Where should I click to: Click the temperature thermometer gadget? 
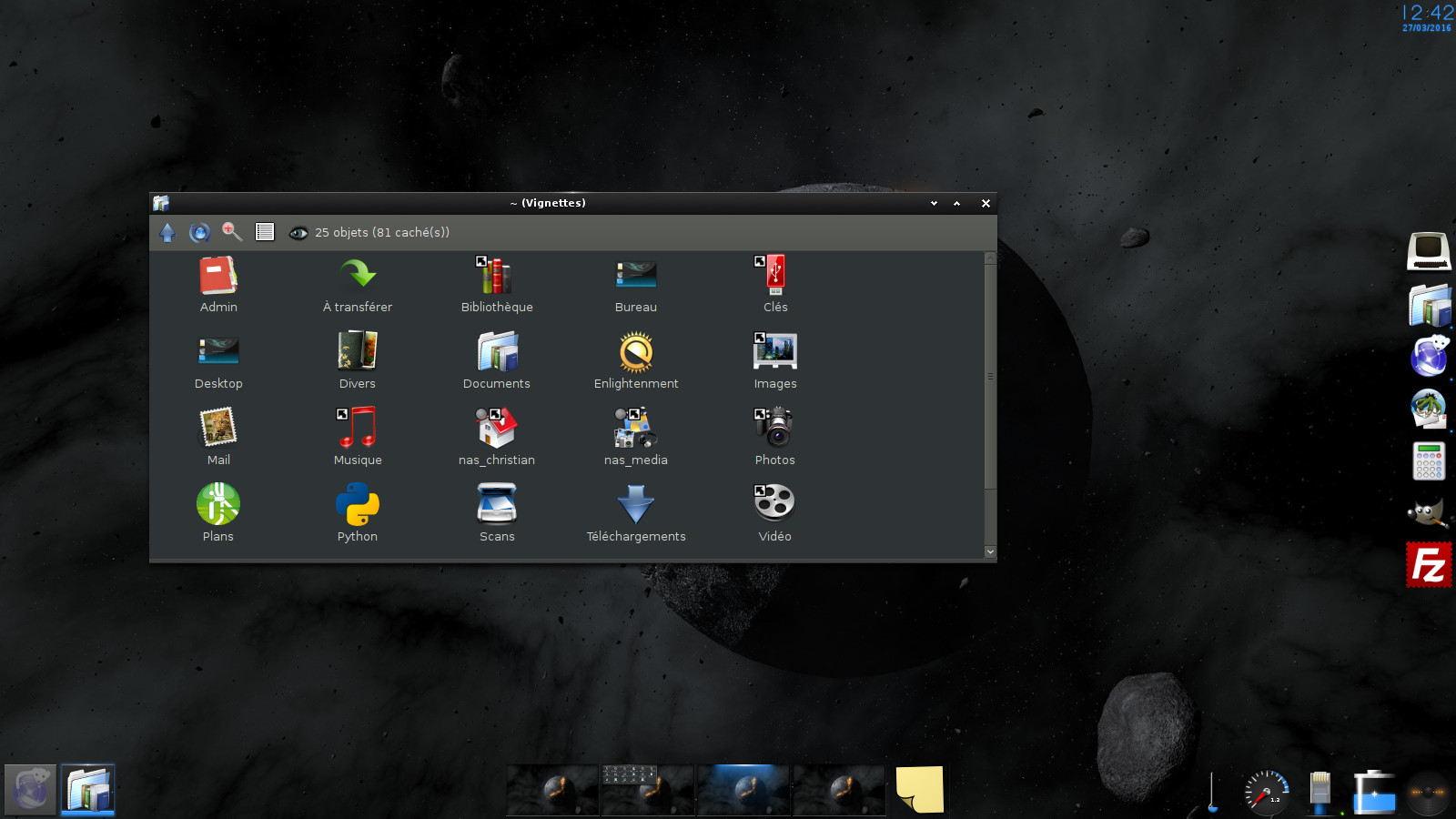(x=1212, y=792)
